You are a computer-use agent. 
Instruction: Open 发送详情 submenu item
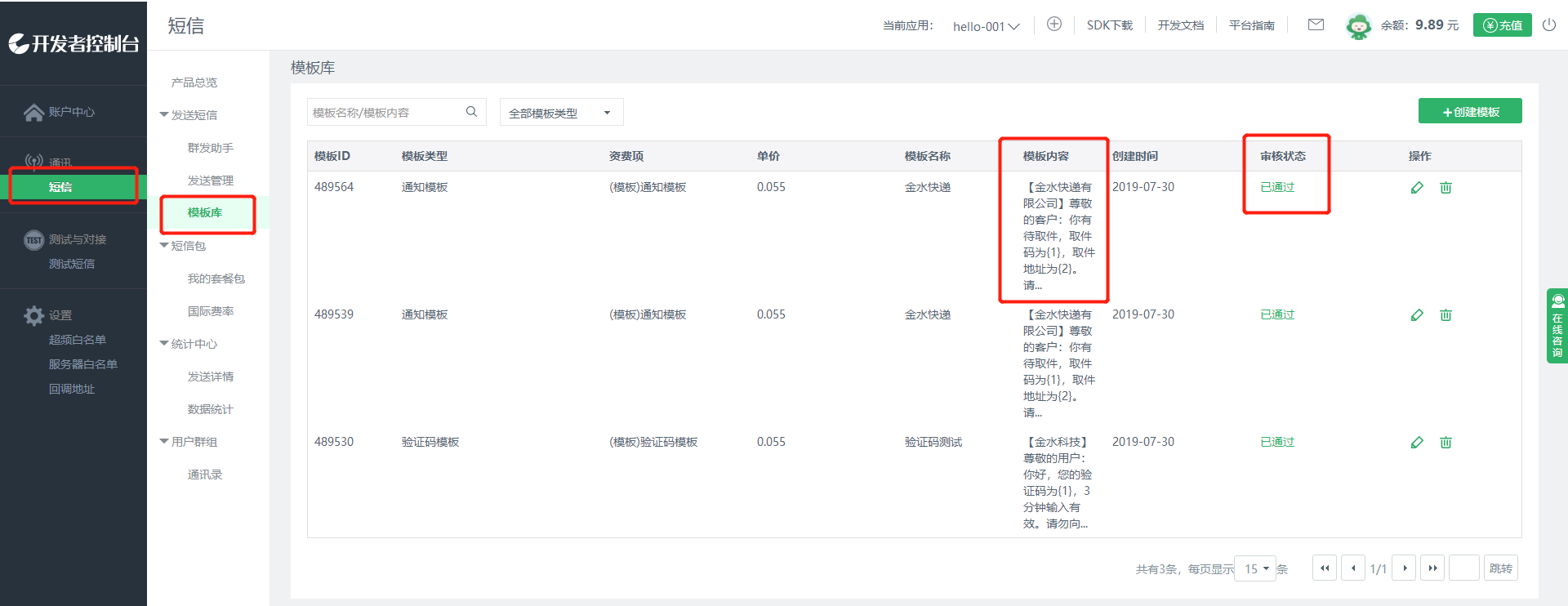pyautogui.click(x=211, y=377)
